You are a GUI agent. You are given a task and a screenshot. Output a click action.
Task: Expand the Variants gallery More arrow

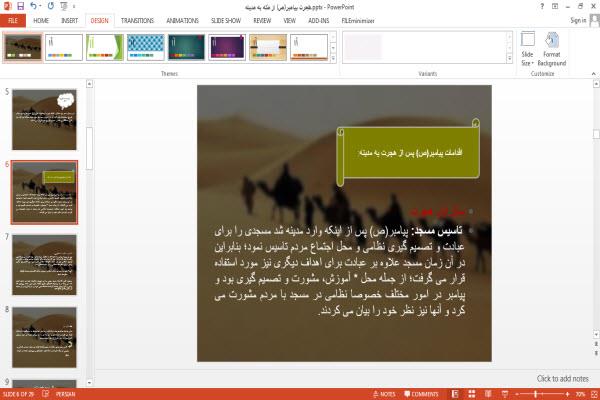509,58
